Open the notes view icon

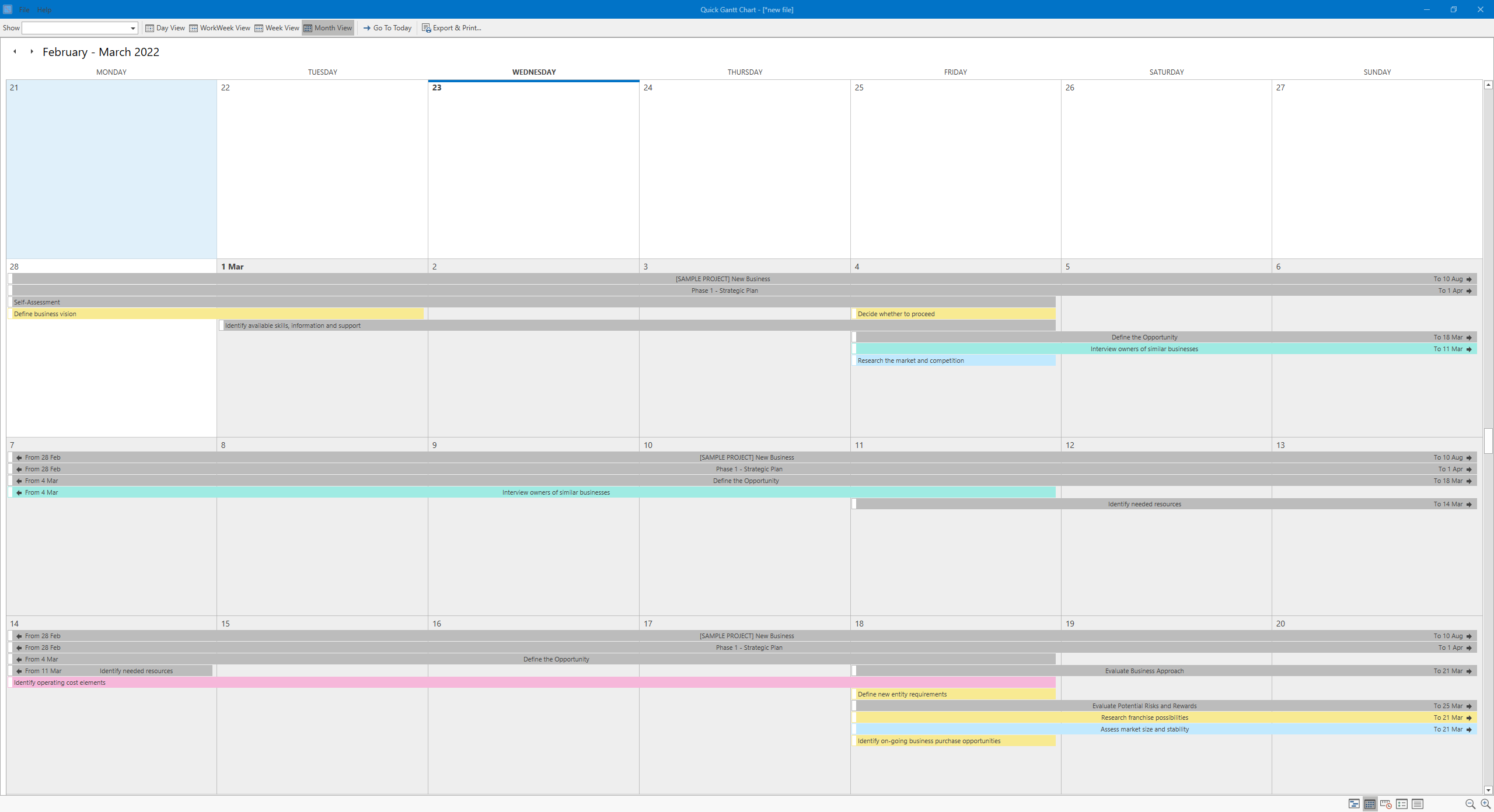tap(1417, 804)
